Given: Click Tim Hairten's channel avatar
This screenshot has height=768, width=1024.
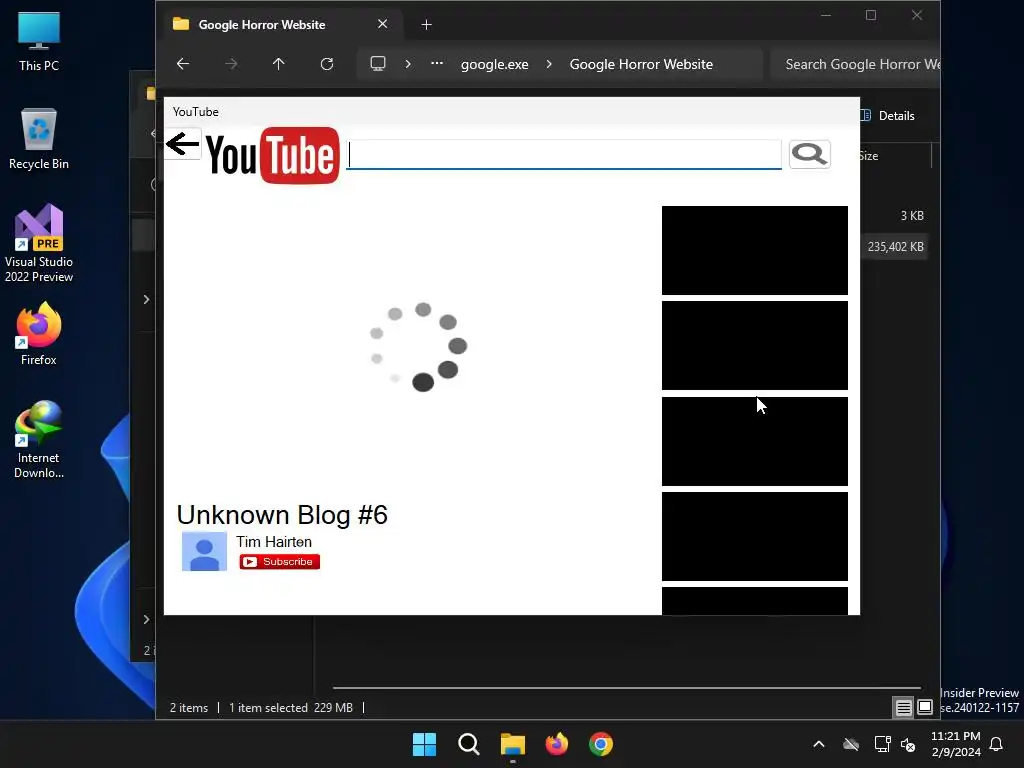Looking at the screenshot, I should tap(204, 551).
